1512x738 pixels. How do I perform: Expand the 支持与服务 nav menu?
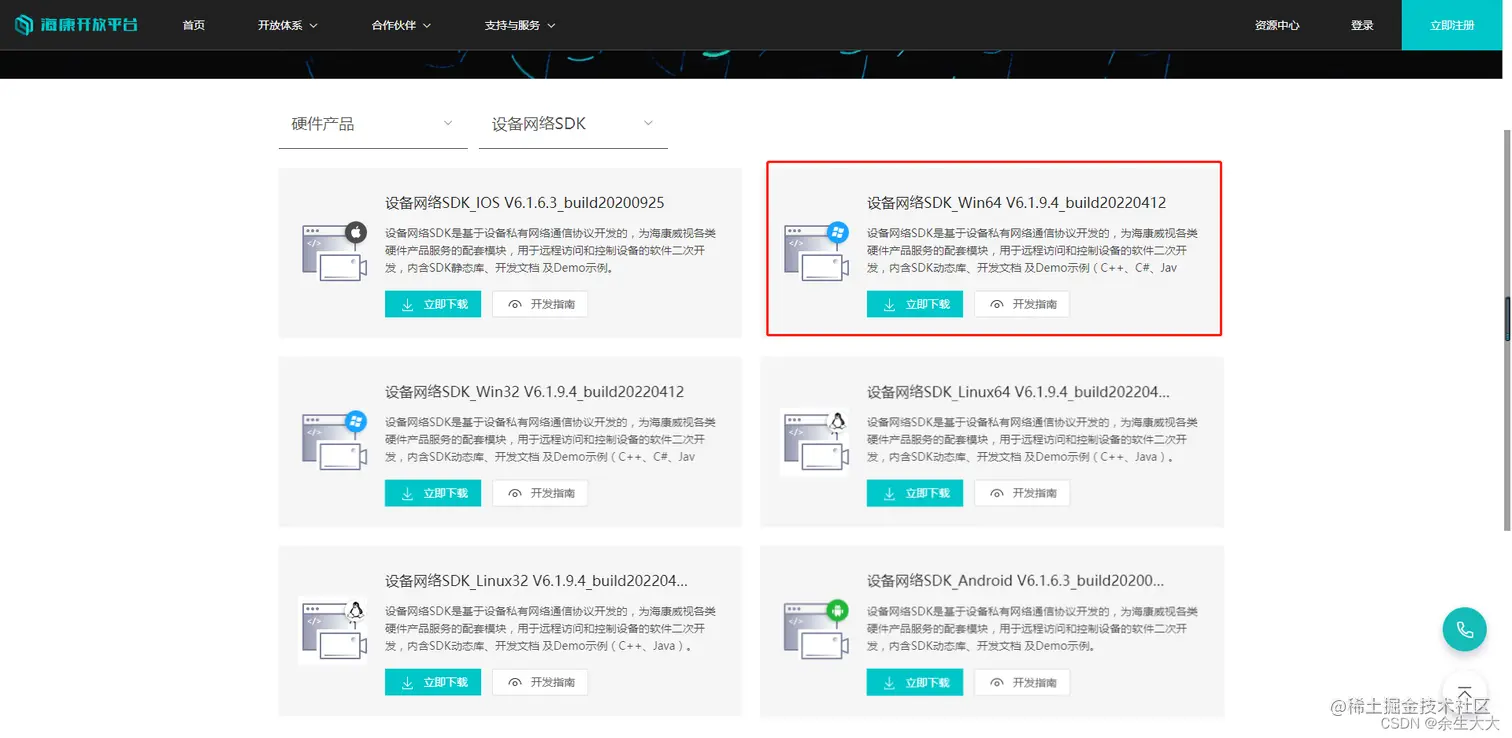click(520, 25)
